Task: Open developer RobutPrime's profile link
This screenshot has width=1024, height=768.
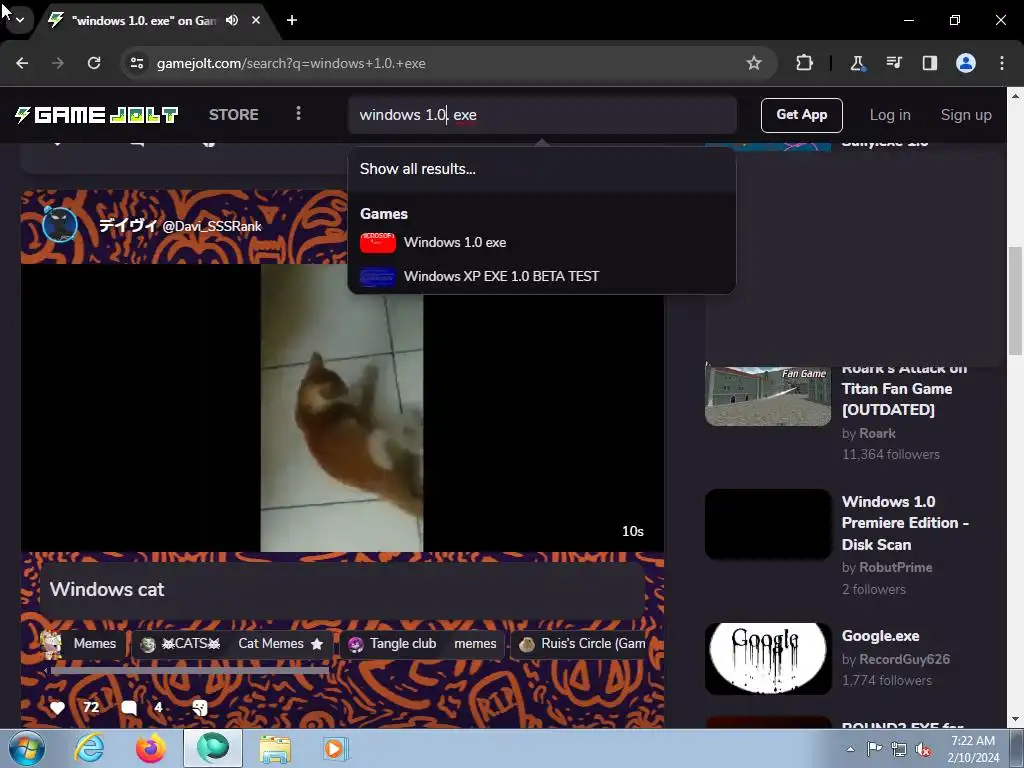Action: click(x=895, y=568)
